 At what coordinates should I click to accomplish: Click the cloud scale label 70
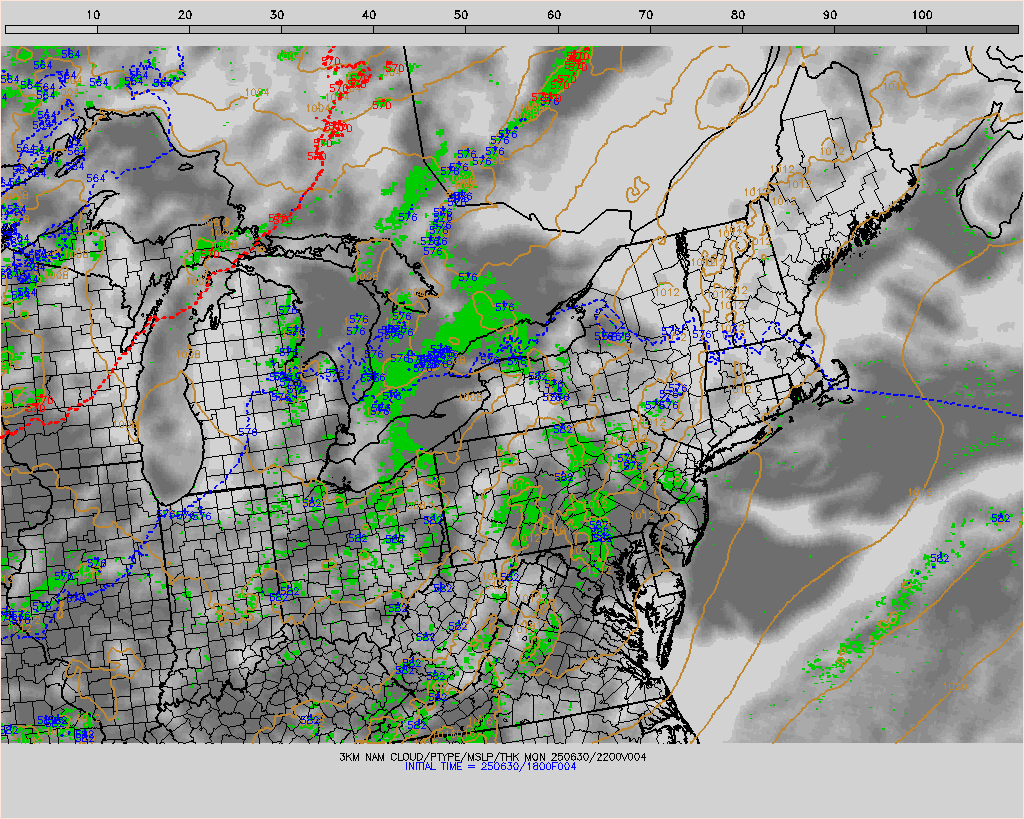(x=646, y=15)
